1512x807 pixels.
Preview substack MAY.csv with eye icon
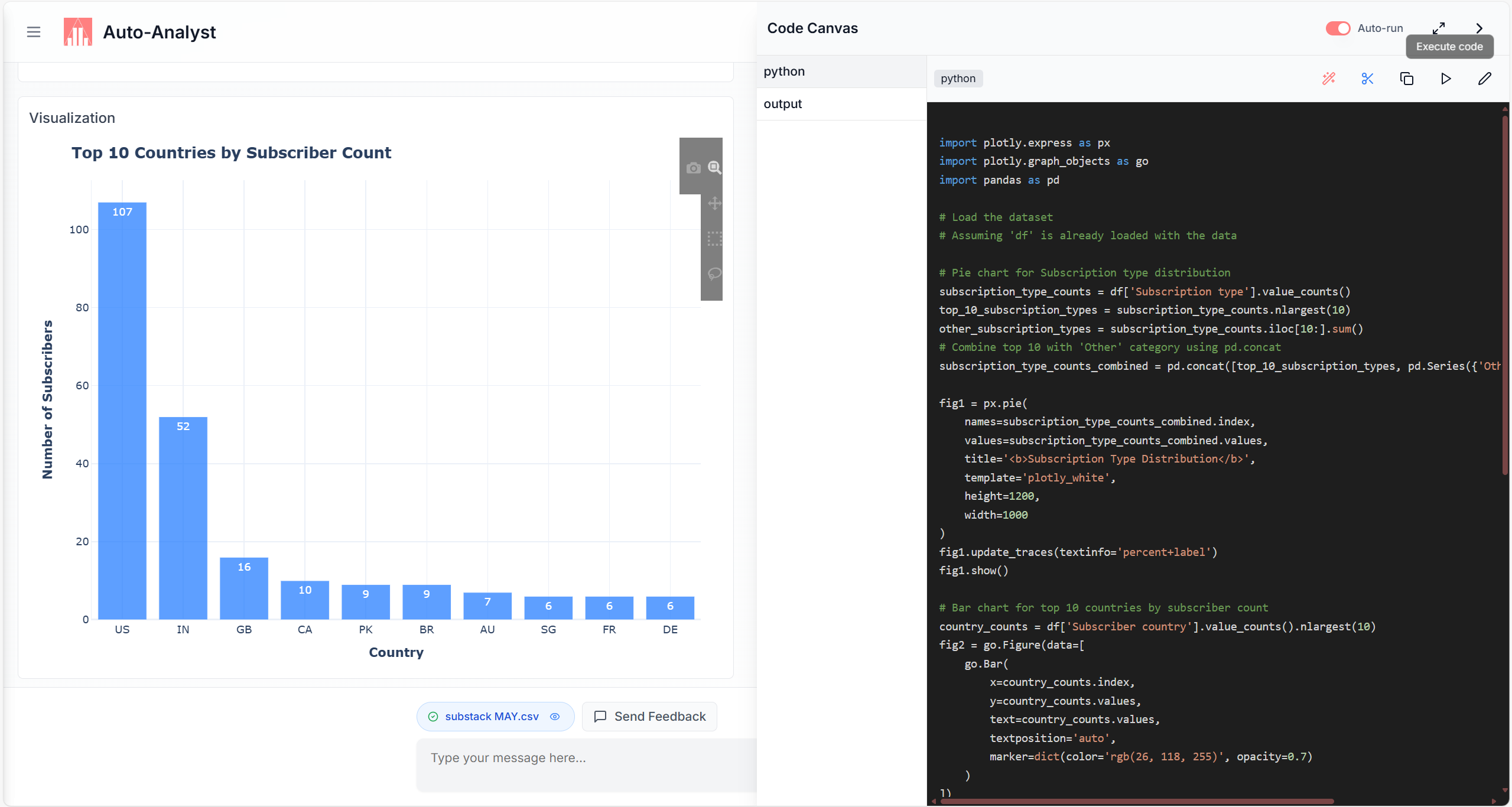tap(555, 717)
